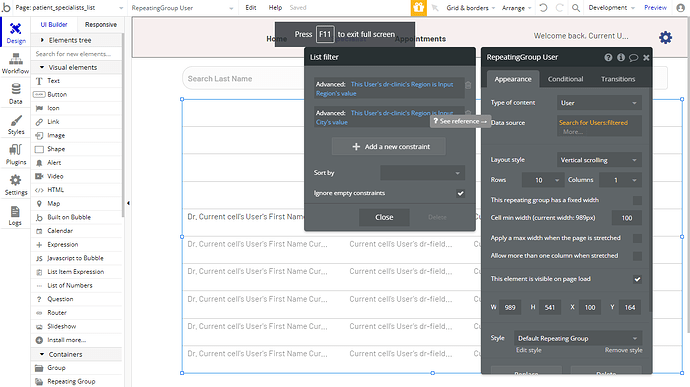
Task: Switch to the Transitions tab
Action: pyautogui.click(x=618, y=79)
